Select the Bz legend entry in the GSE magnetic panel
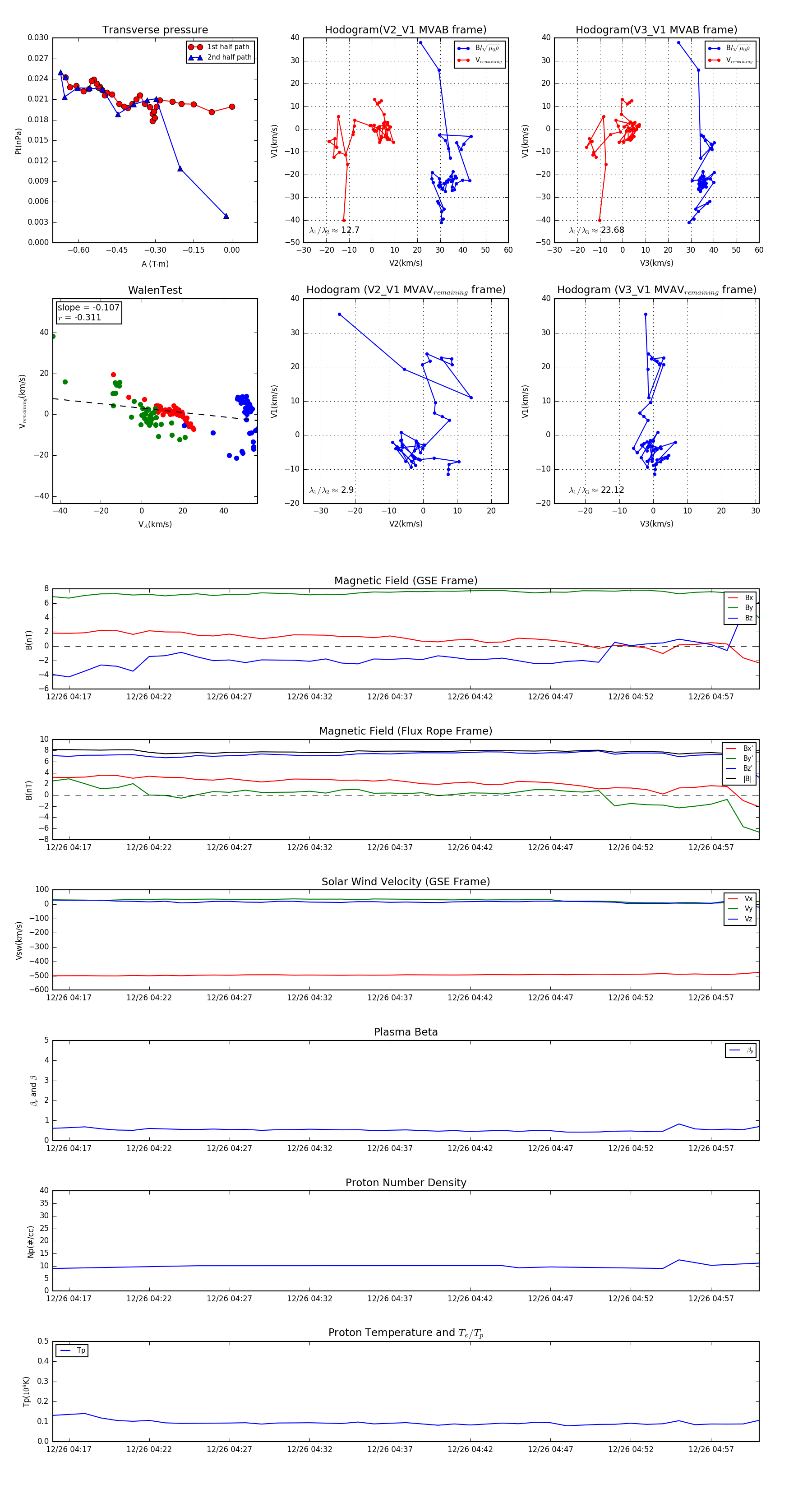This screenshot has width=812, height=1489. point(741,618)
